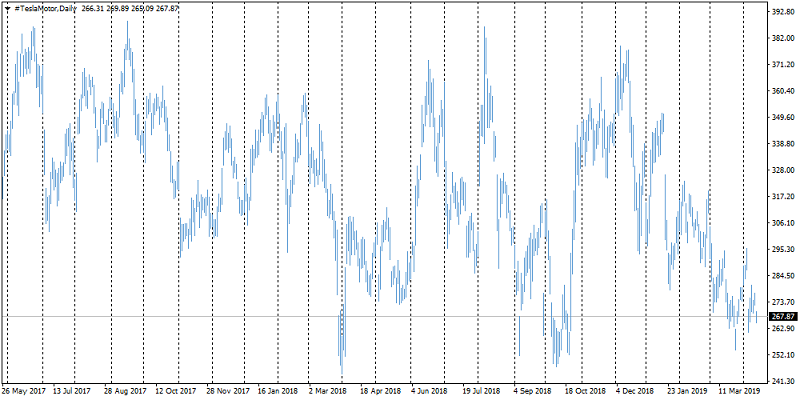Click the 252.10 price axis label
Screen dimensions: 800x400
(784, 355)
